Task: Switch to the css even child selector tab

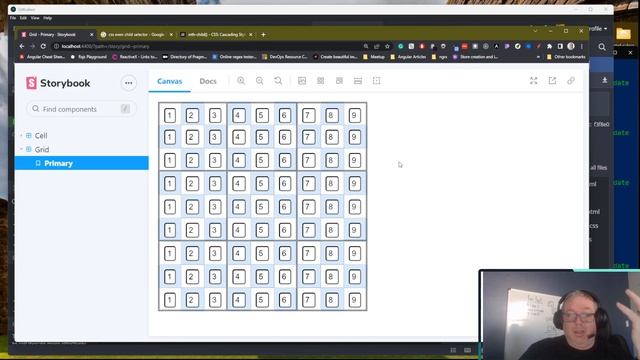Action: 136,35
